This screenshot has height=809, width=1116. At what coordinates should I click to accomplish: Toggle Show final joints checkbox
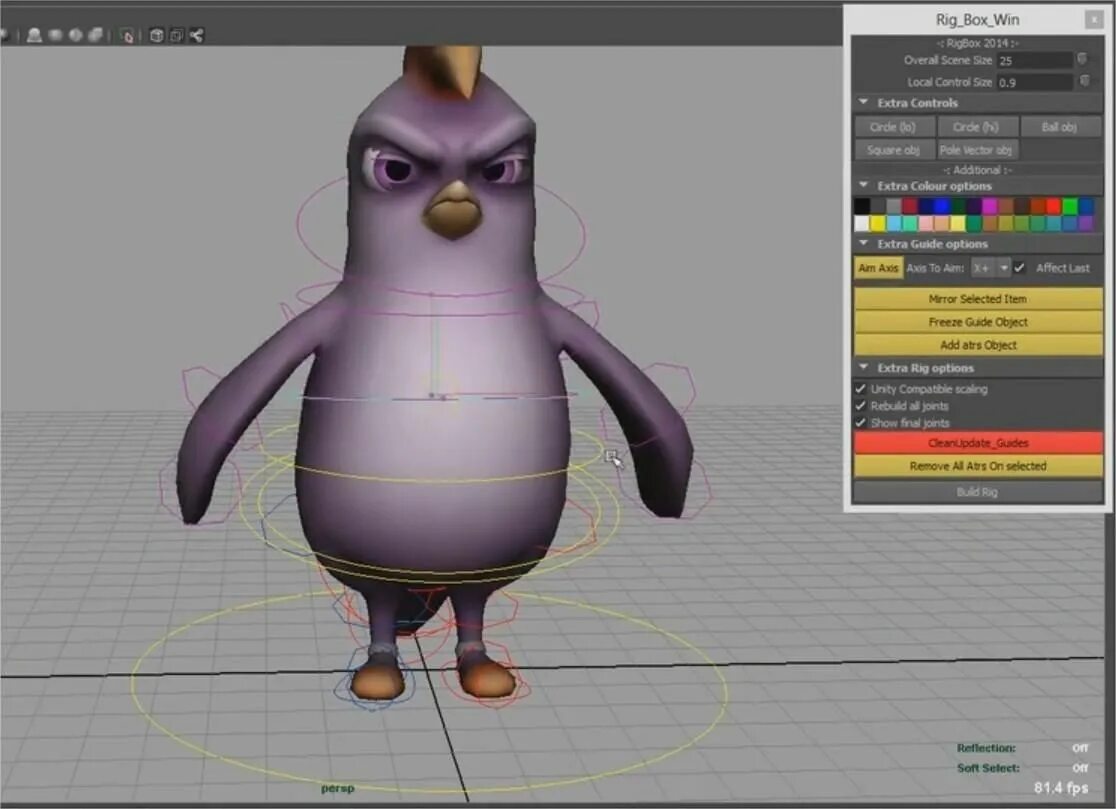pos(860,423)
